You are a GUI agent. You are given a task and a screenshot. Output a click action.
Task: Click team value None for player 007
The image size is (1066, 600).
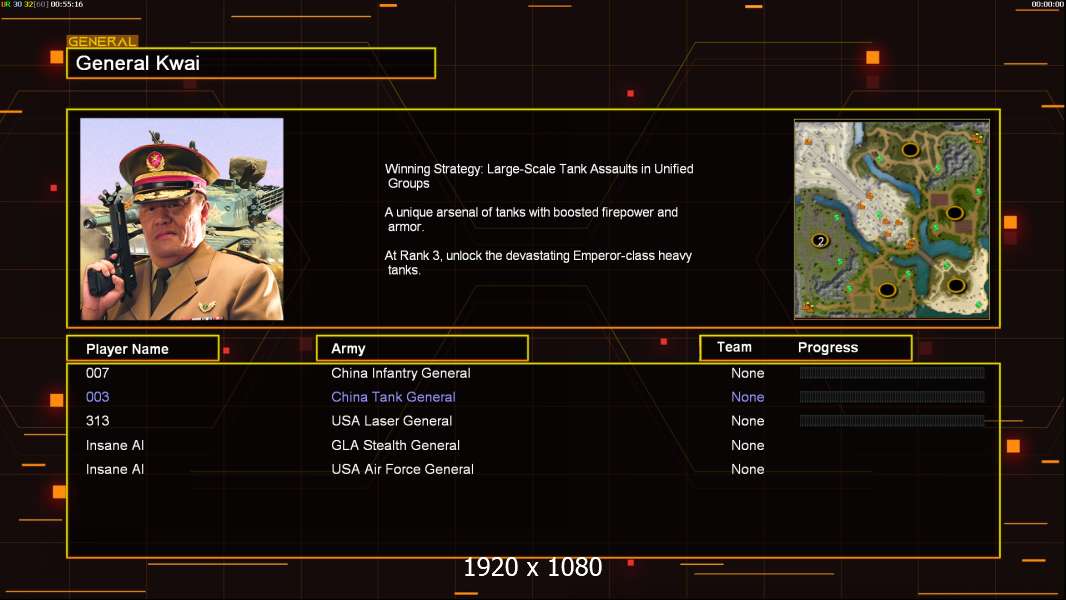(747, 373)
